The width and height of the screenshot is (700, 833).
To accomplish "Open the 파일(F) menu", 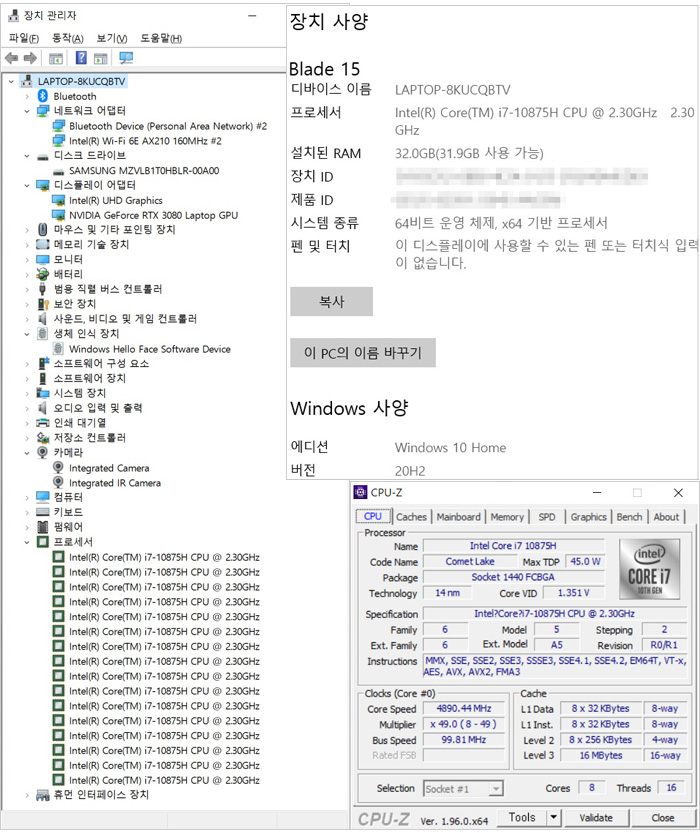I will [x=24, y=38].
